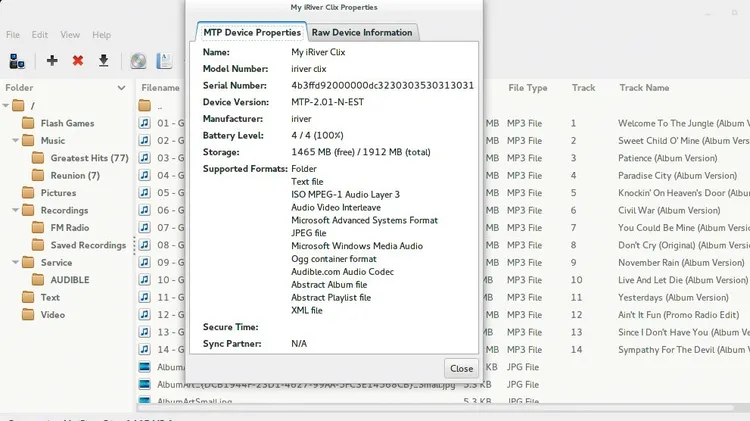
Task: Collapse the root folder tree node
Action: point(6,105)
